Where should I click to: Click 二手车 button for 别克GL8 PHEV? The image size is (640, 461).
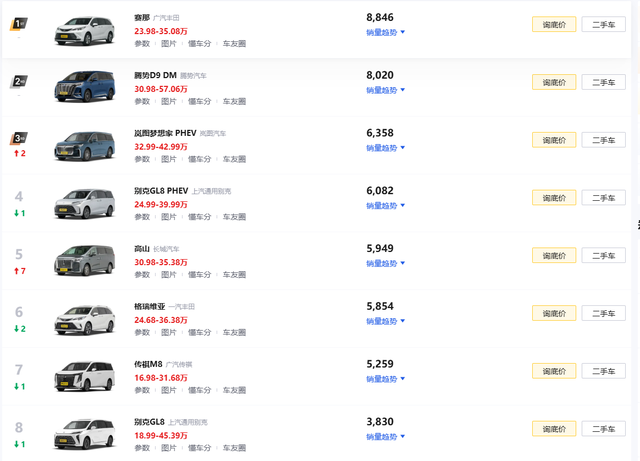(603, 198)
